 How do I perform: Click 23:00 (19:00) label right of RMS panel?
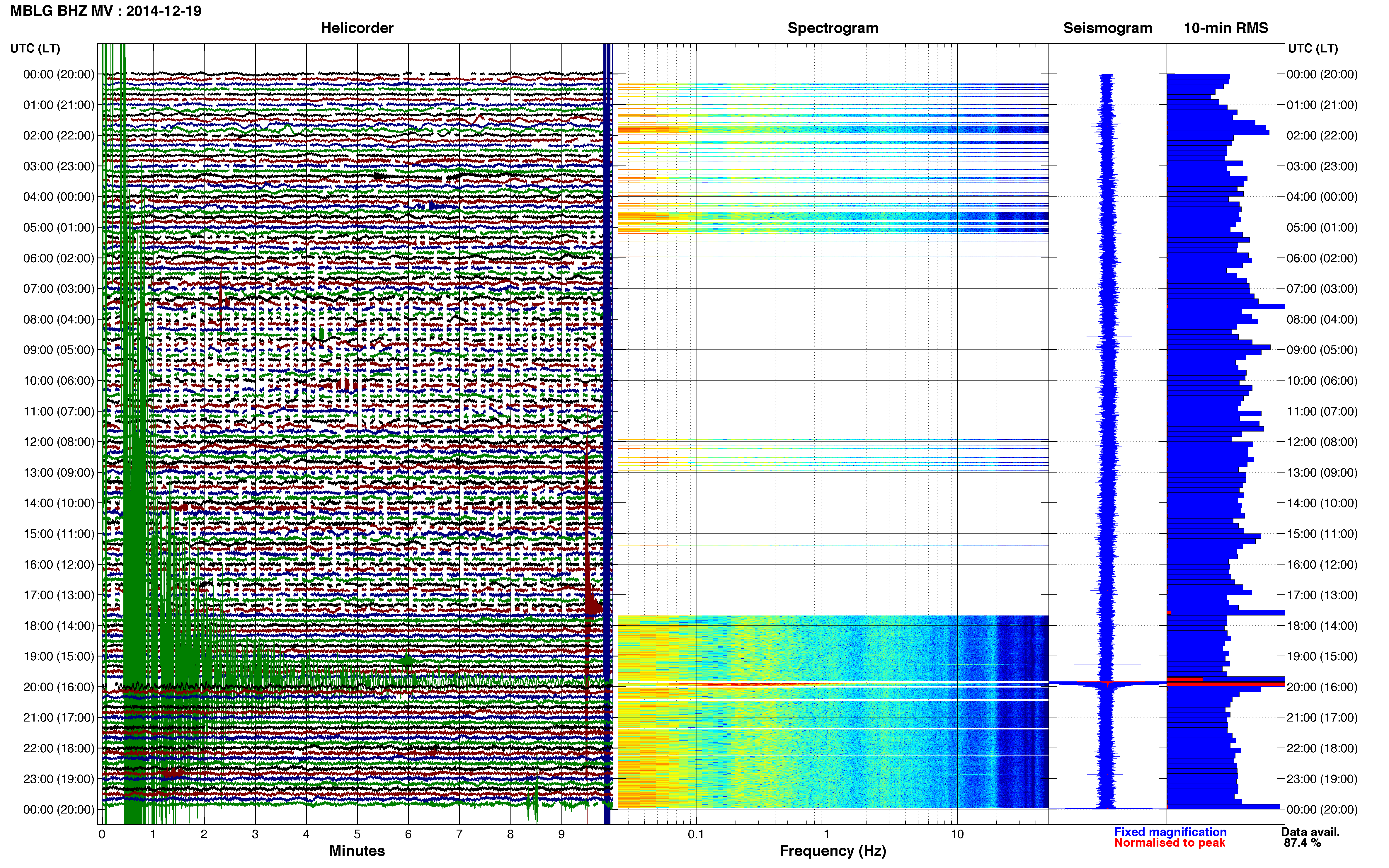1322,779
